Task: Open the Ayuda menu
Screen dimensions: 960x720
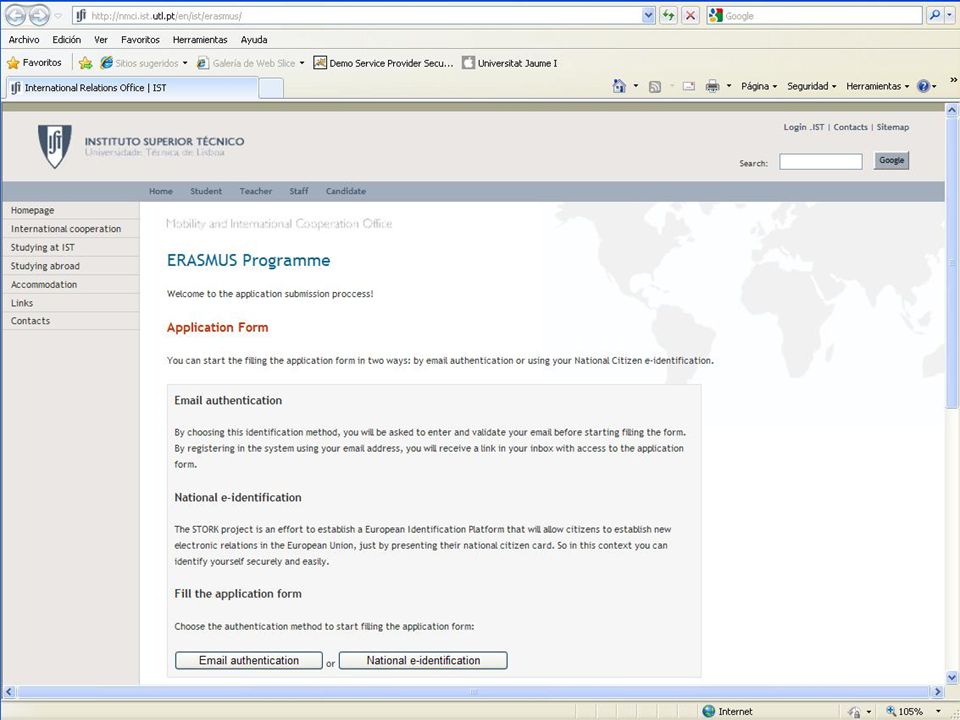Action: coord(253,39)
